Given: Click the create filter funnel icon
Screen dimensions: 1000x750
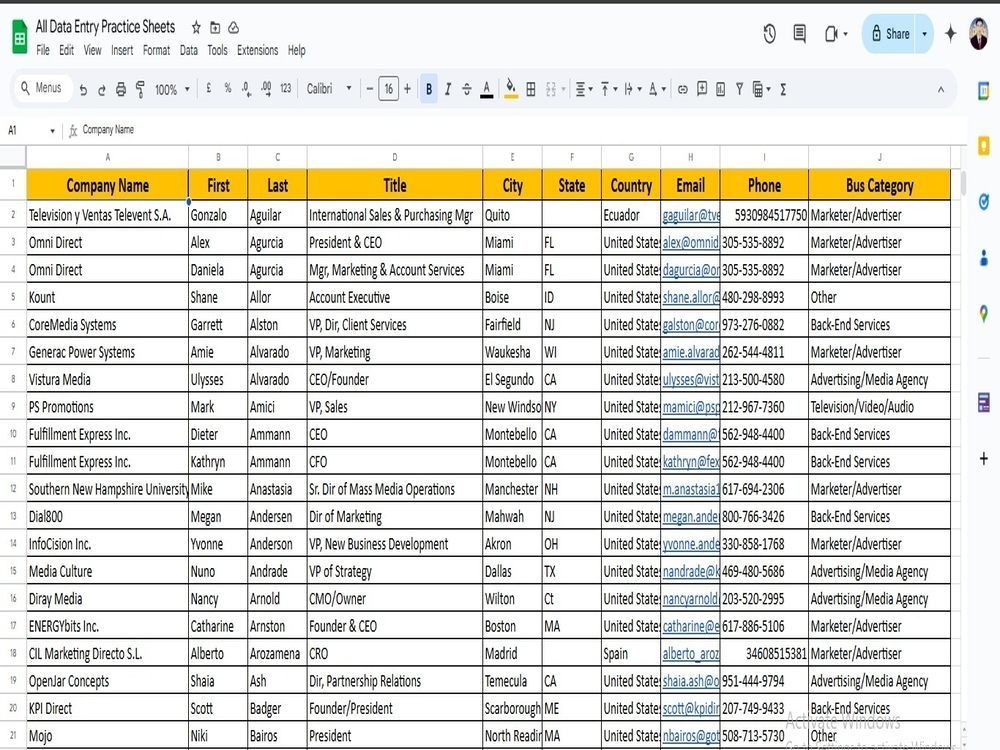Looking at the screenshot, I should pyautogui.click(x=739, y=89).
